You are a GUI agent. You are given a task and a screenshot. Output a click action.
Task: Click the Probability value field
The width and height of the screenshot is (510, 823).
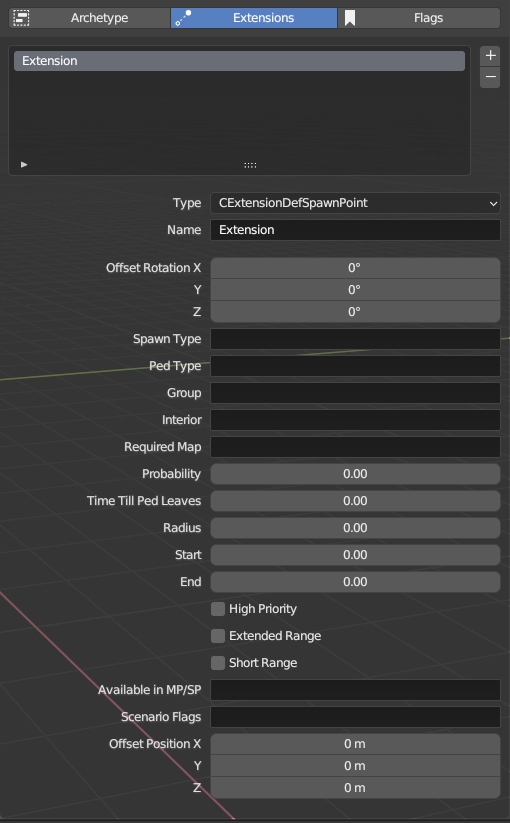click(355, 474)
